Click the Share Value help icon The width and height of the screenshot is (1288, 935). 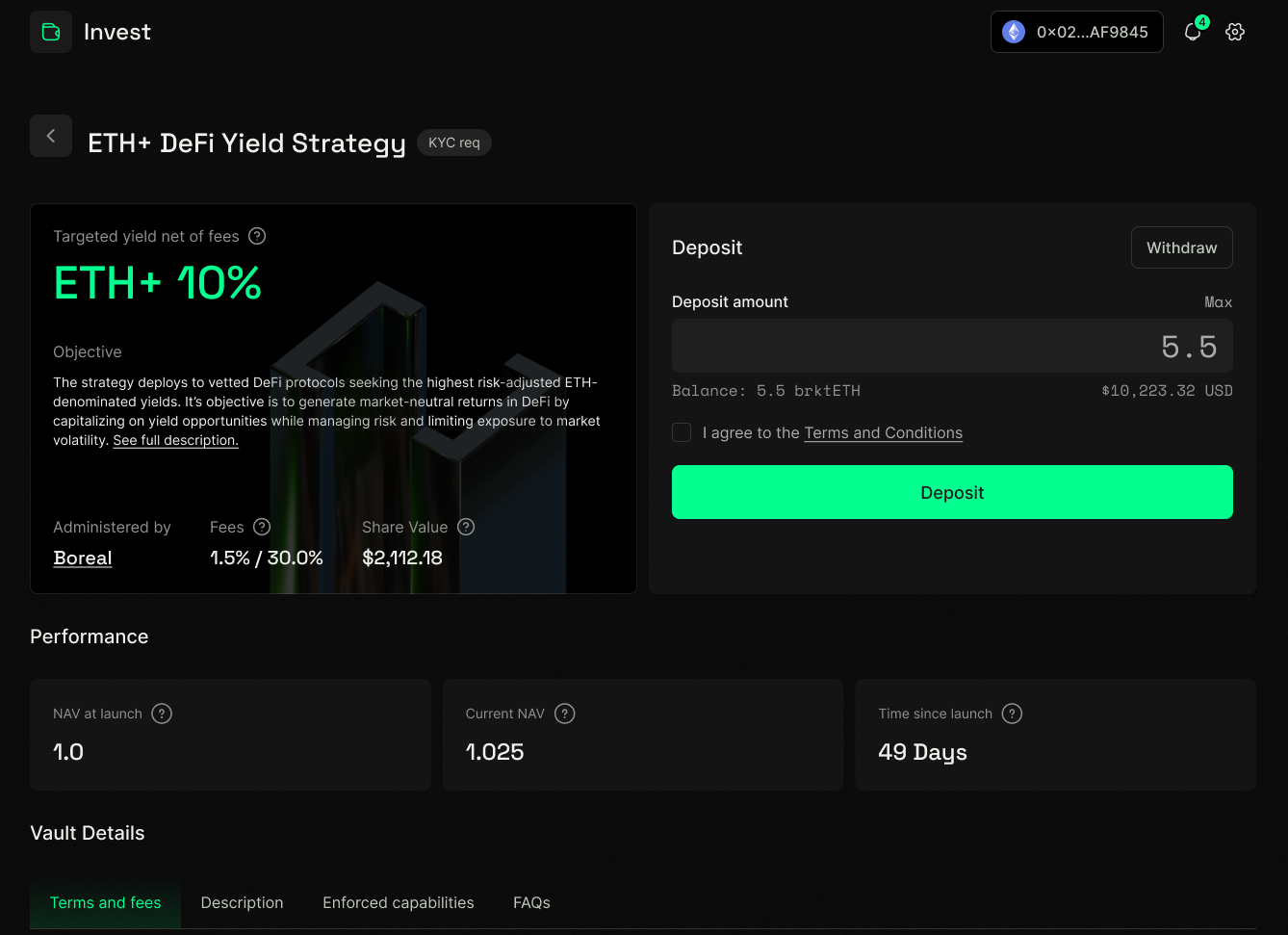[x=466, y=527]
